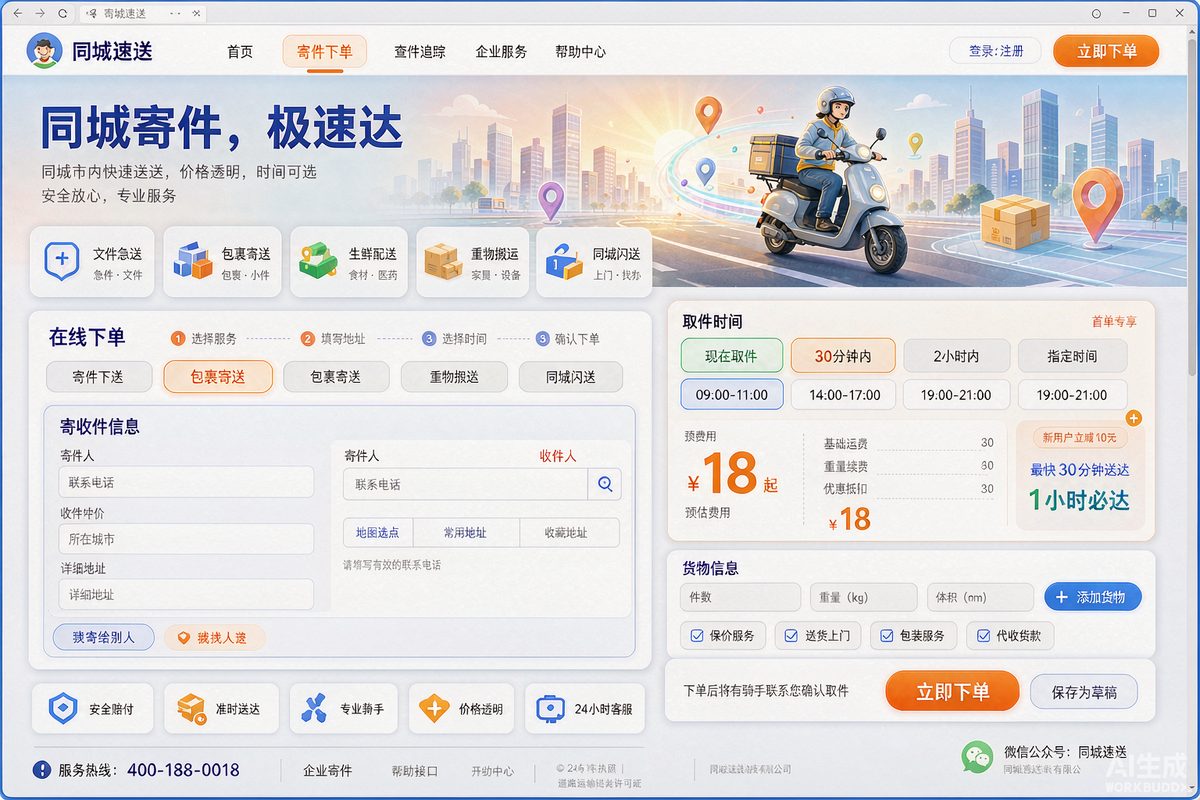Open the 首页 navigation item
This screenshot has height=800, width=1200.
pos(240,52)
